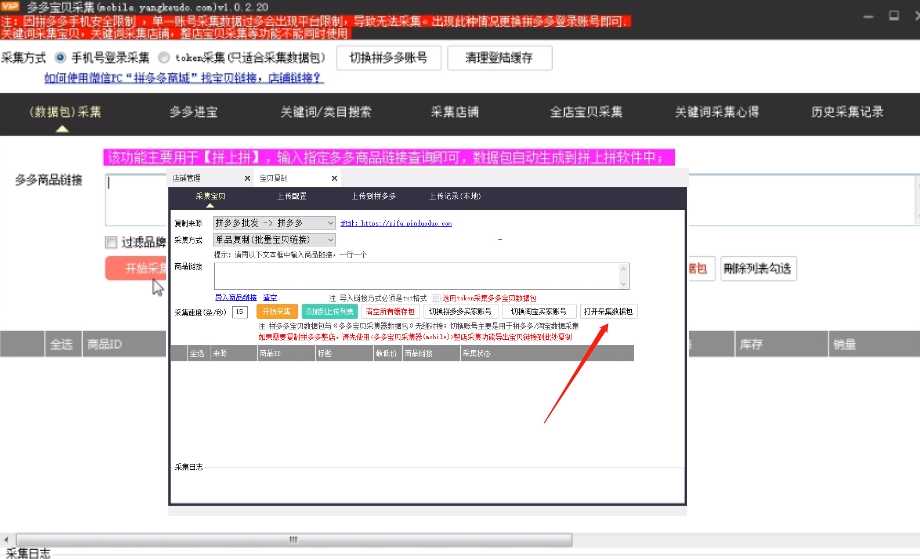Screen dimensions: 920x559
Task: Go to the 全店宝贝采集 tab
Action: [x=586, y=112]
